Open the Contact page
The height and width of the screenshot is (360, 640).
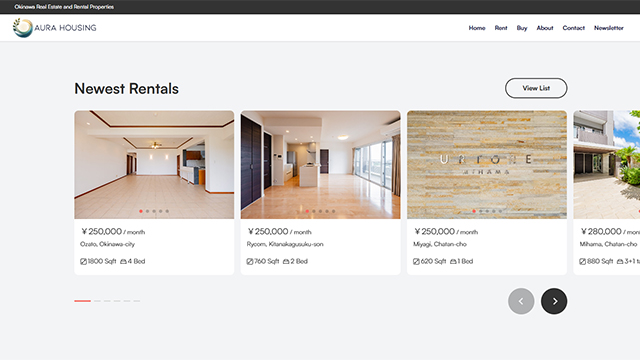click(x=573, y=28)
